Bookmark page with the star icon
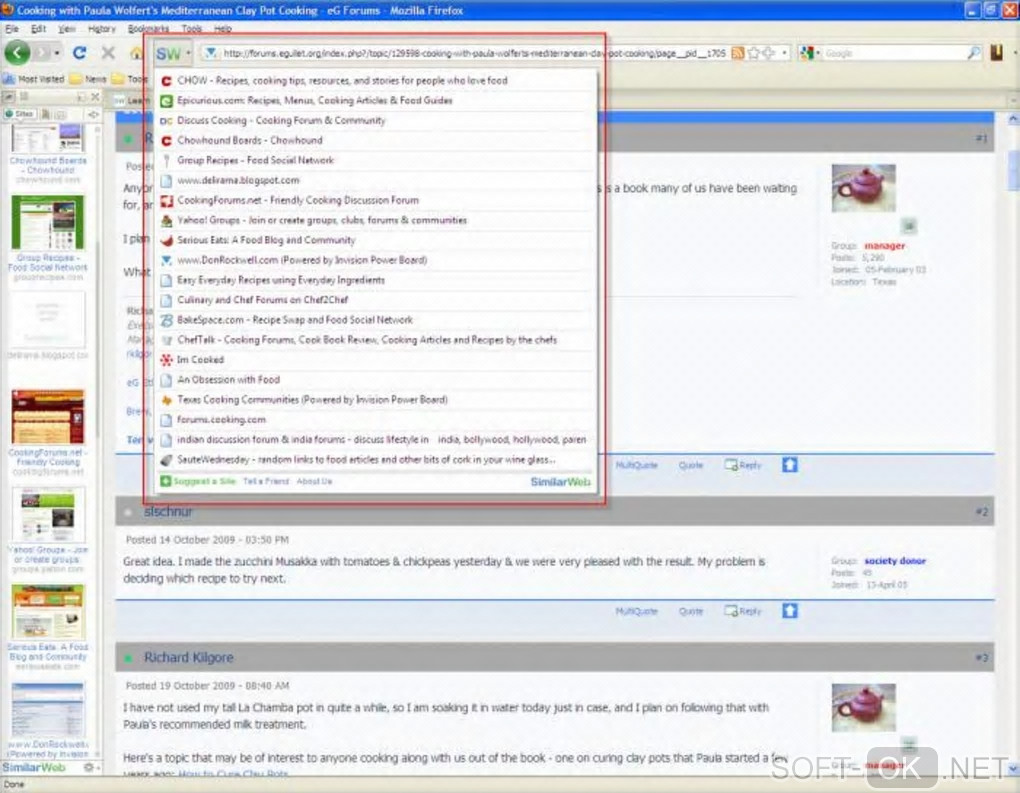Image resolution: width=1020 pixels, height=793 pixels. click(x=753, y=53)
